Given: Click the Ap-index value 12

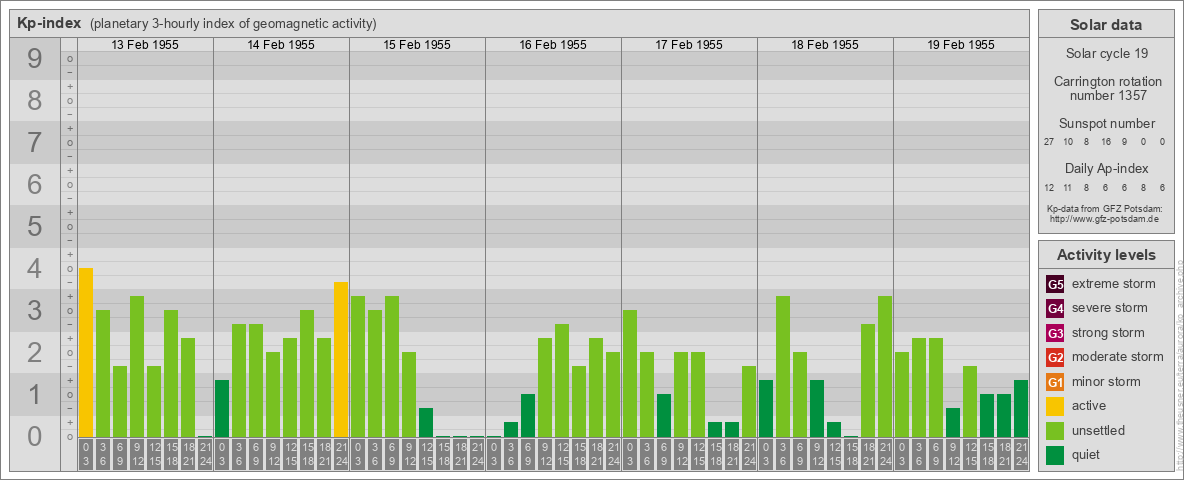Looking at the screenshot, I should (x=1049, y=187).
